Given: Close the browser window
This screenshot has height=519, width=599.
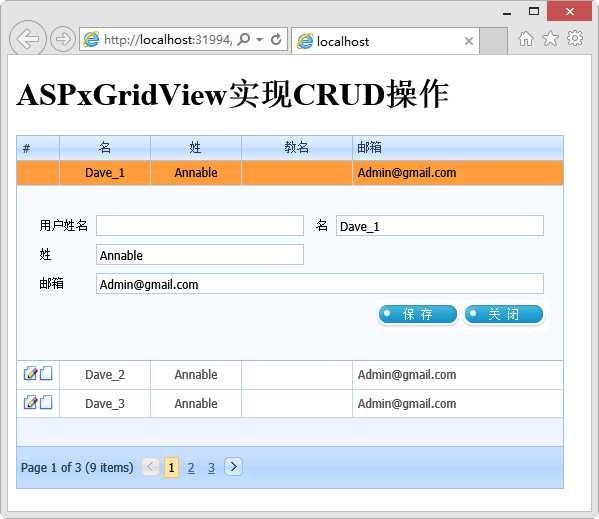Looking at the screenshot, I should coord(570,11).
